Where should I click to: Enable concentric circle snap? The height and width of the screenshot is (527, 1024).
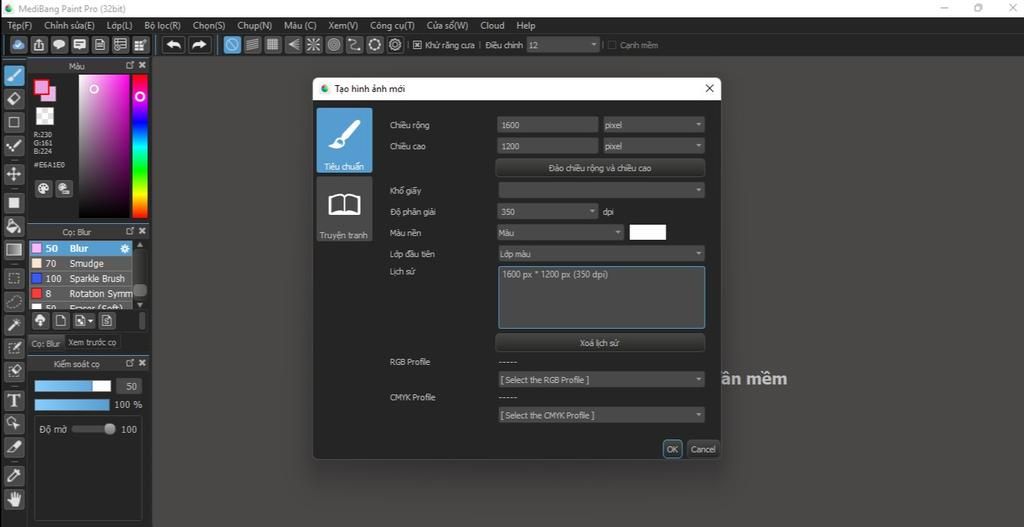pyautogui.click(x=334, y=45)
